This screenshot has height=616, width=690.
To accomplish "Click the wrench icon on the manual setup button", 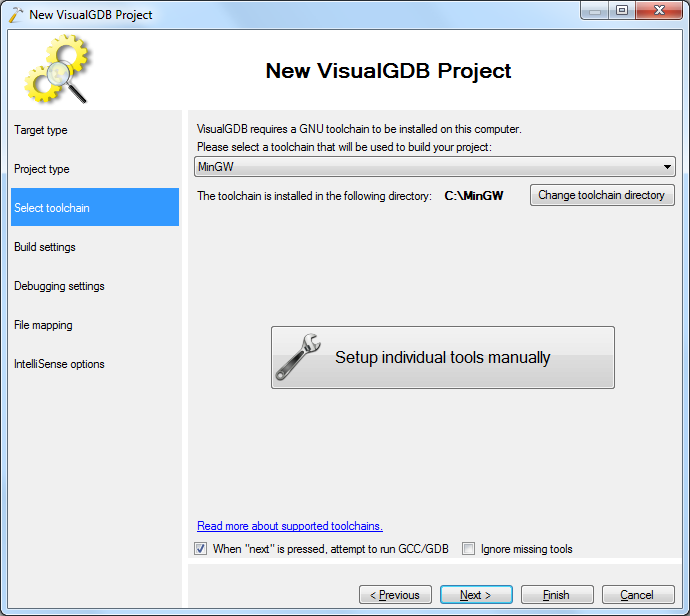I will point(297,357).
